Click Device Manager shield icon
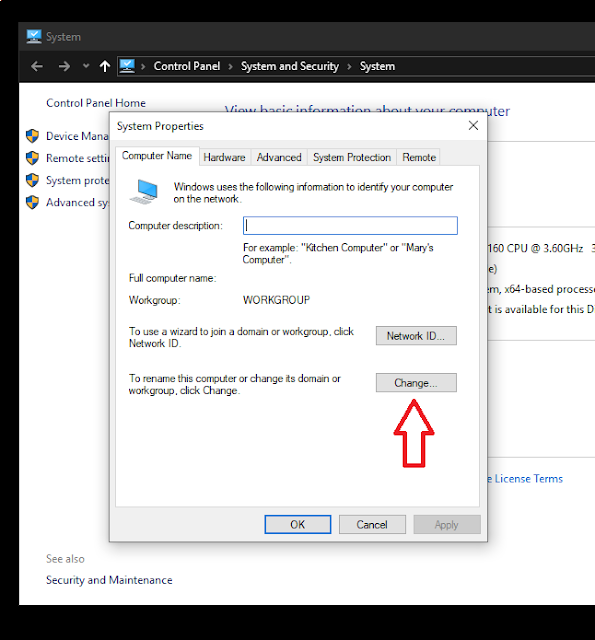This screenshot has height=640, width=595. tap(32, 136)
